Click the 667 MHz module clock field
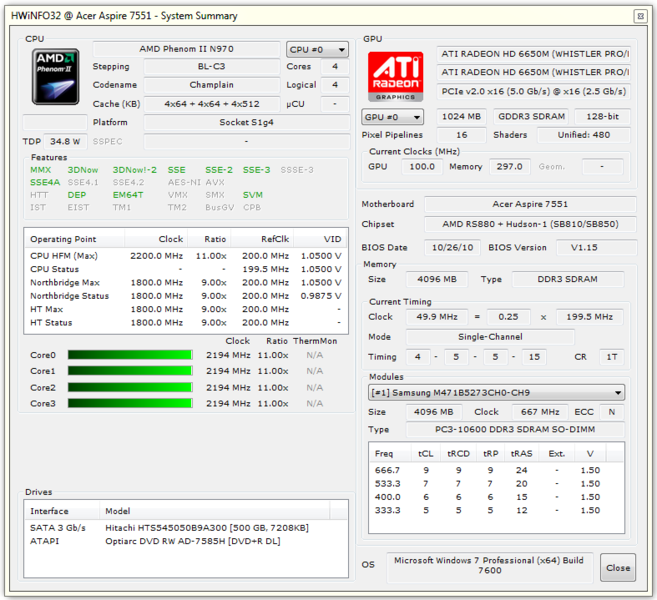Image resolution: width=657 pixels, height=600 pixels. (540, 412)
